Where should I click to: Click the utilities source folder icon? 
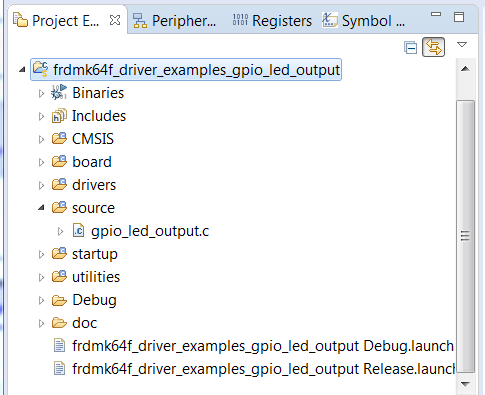click(x=59, y=276)
